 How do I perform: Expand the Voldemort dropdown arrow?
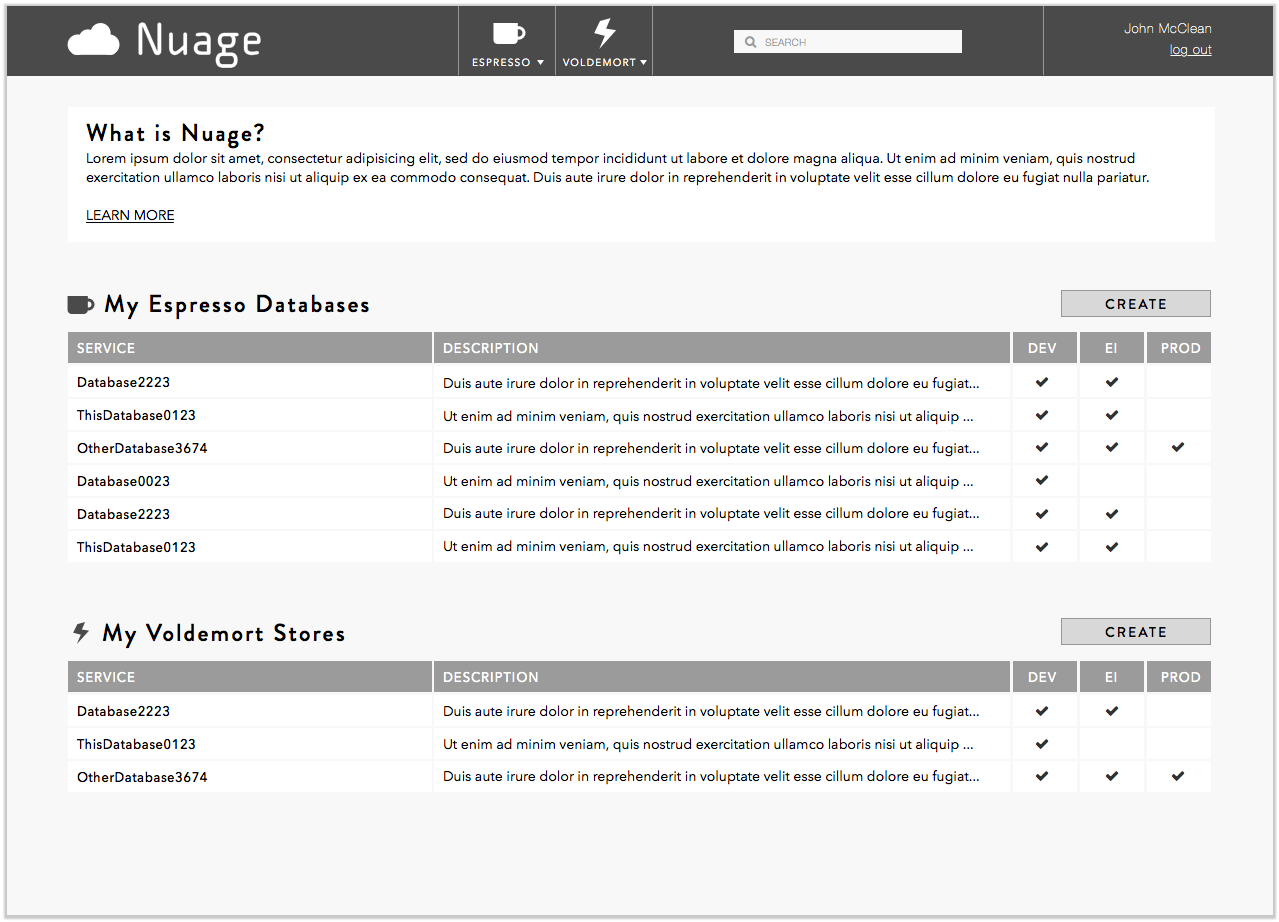(643, 62)
